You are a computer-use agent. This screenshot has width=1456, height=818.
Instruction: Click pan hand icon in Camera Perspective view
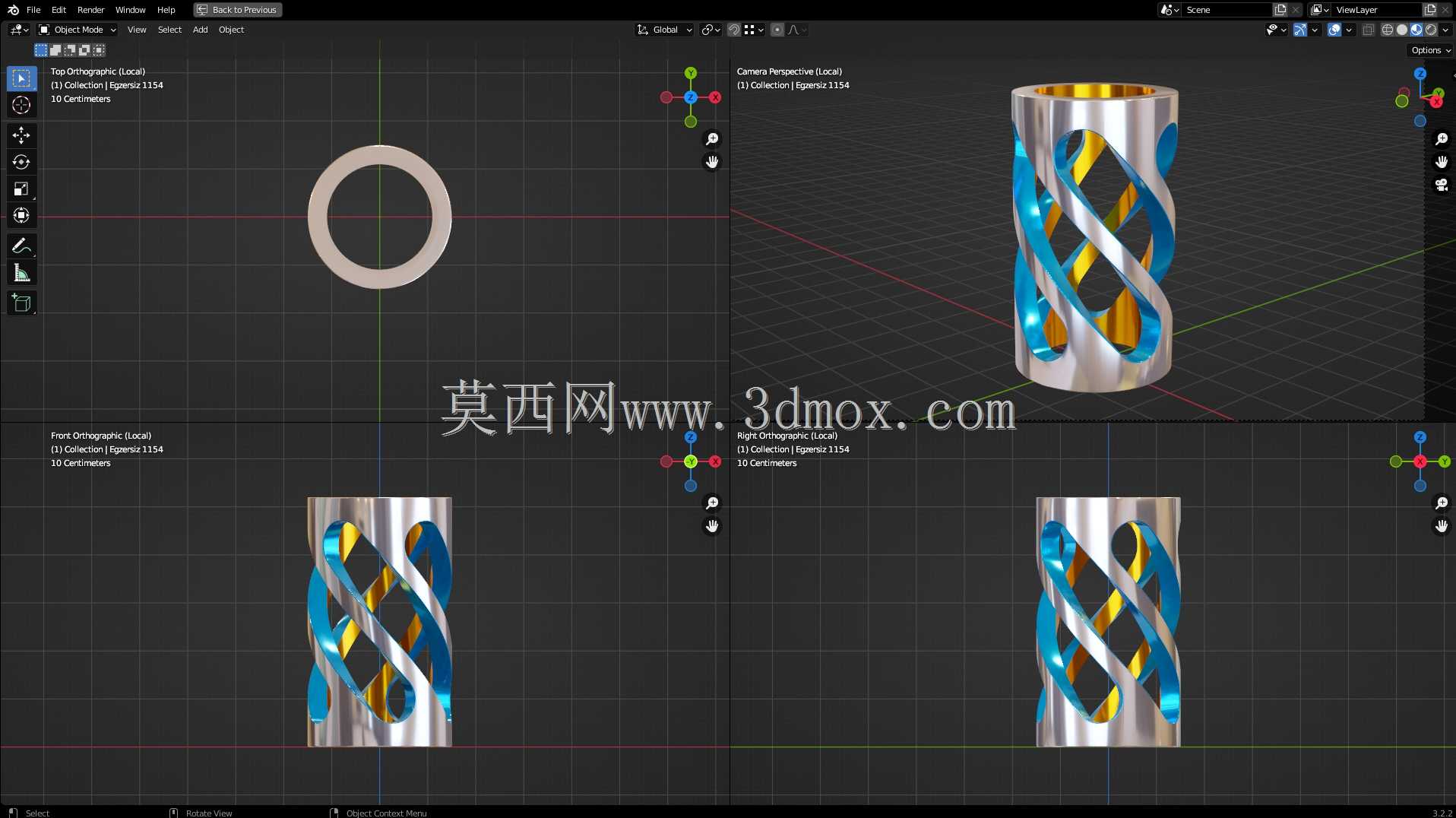click(1442, 162)
